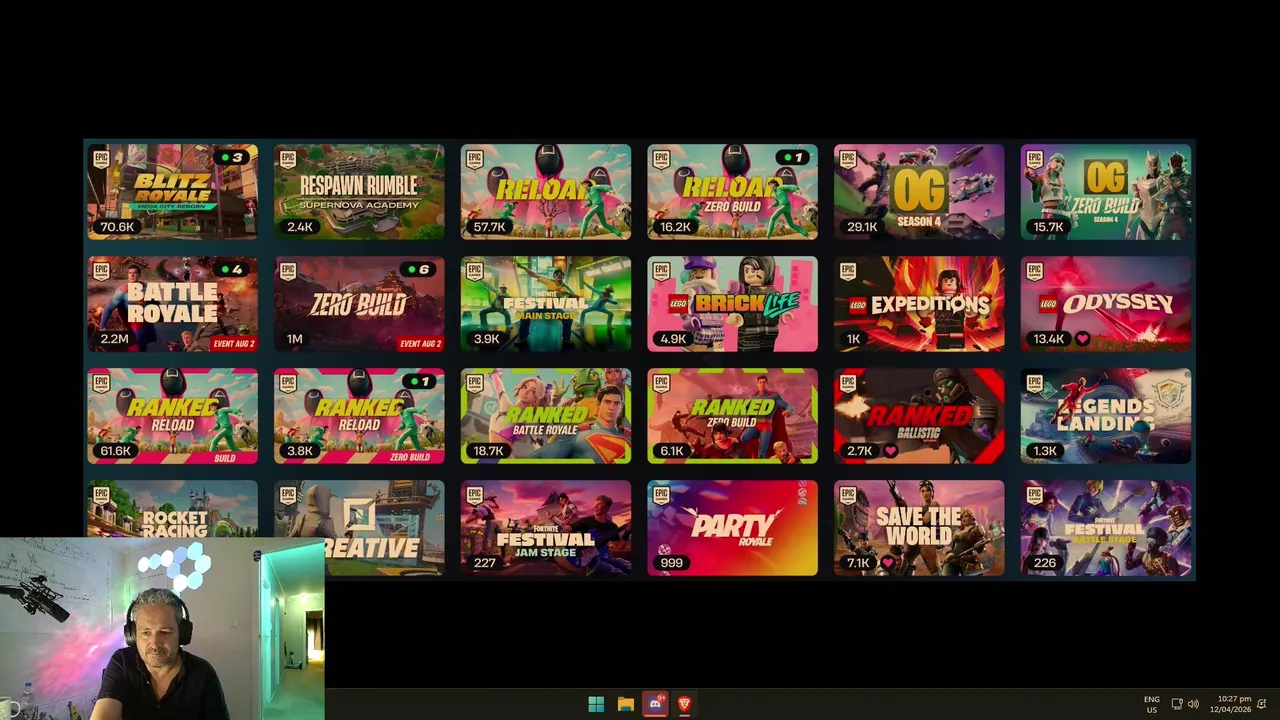Click the '29.1K' player count on OG Season 4

(862, 227)
